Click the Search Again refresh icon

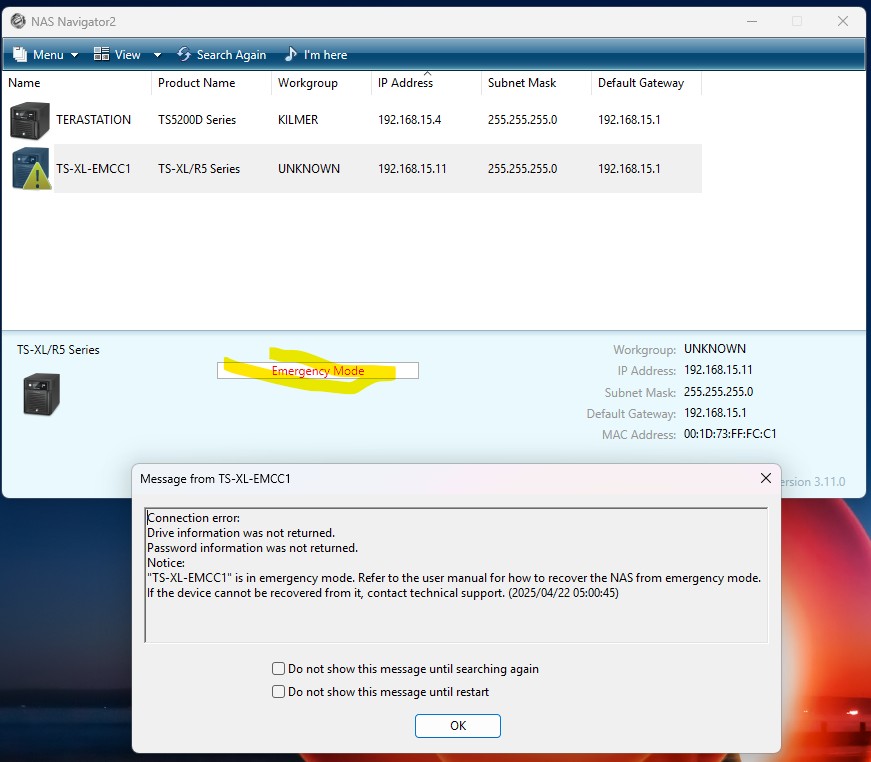pyautogui.click(x=184, y=54)
